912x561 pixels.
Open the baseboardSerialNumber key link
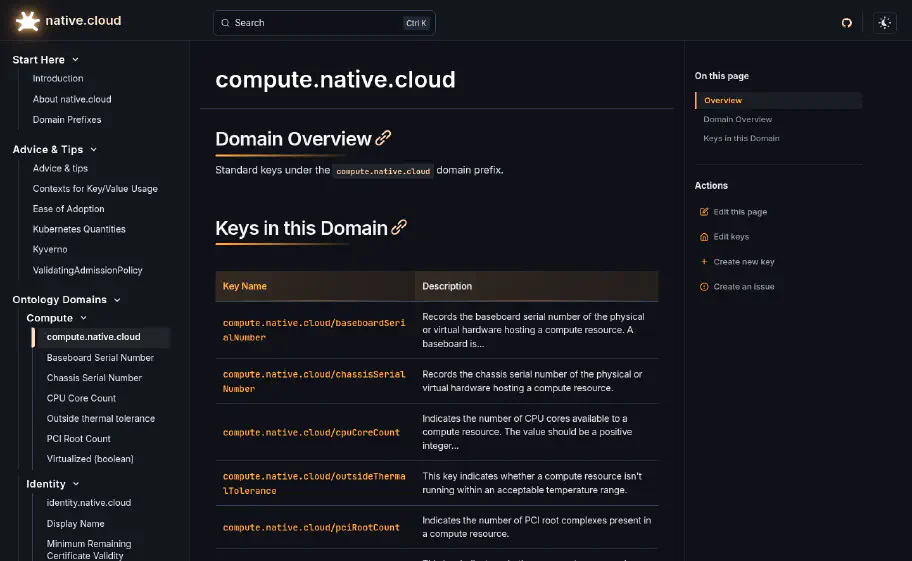(314, 330)
